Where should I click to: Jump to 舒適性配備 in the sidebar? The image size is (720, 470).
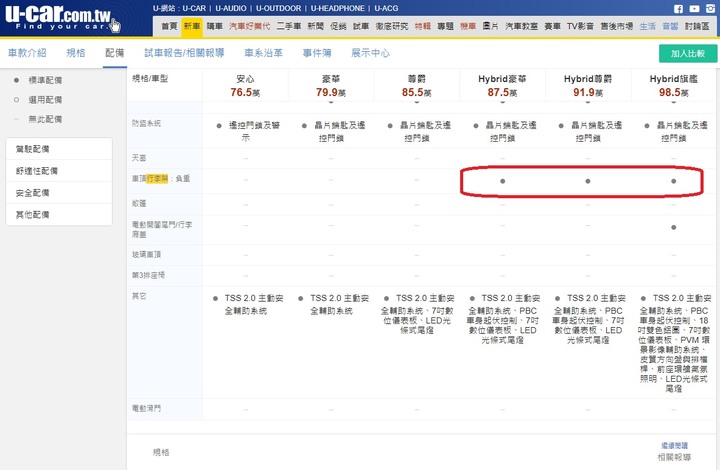[x=59, y=171]
